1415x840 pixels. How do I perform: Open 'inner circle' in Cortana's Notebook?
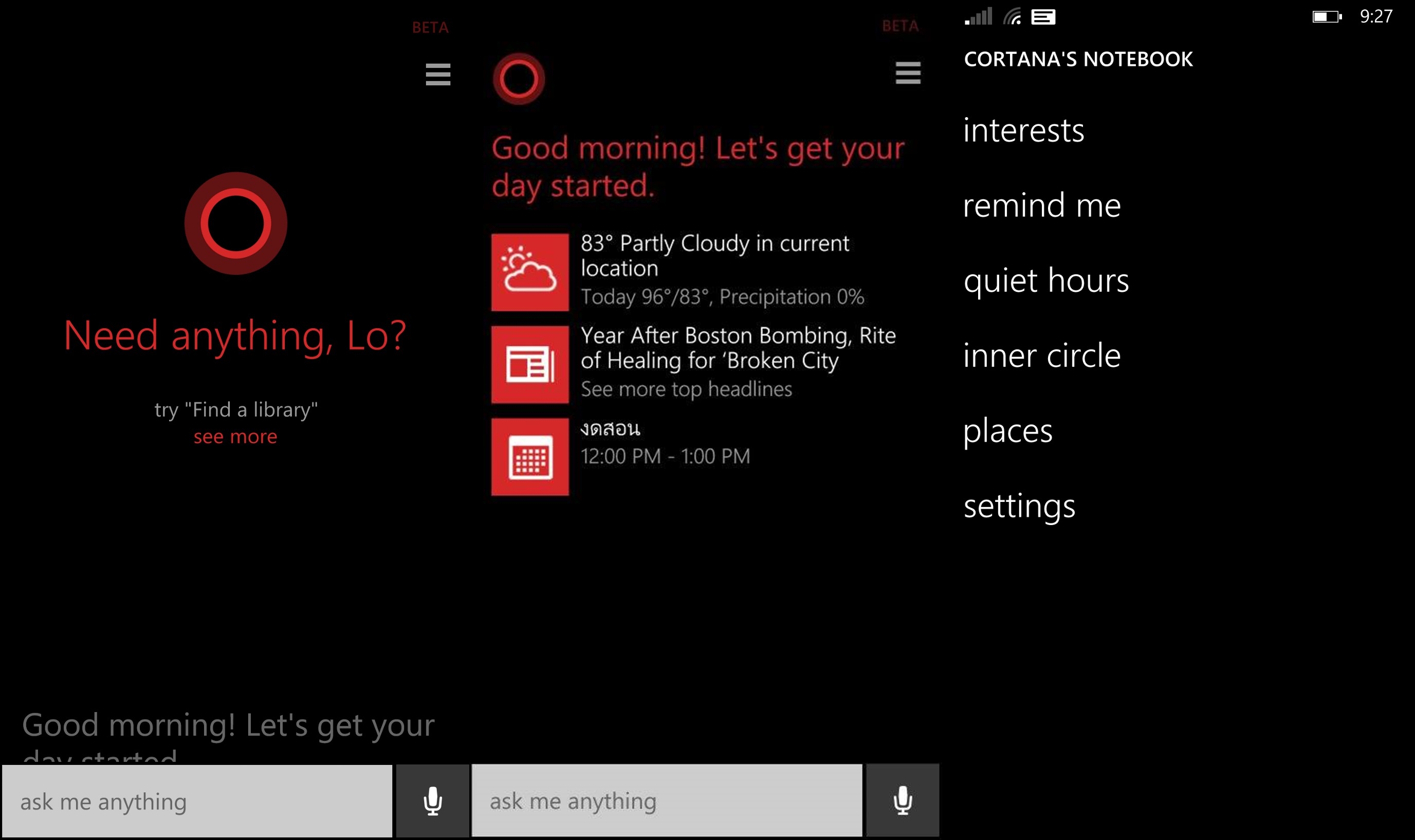tap(1041, 356)
